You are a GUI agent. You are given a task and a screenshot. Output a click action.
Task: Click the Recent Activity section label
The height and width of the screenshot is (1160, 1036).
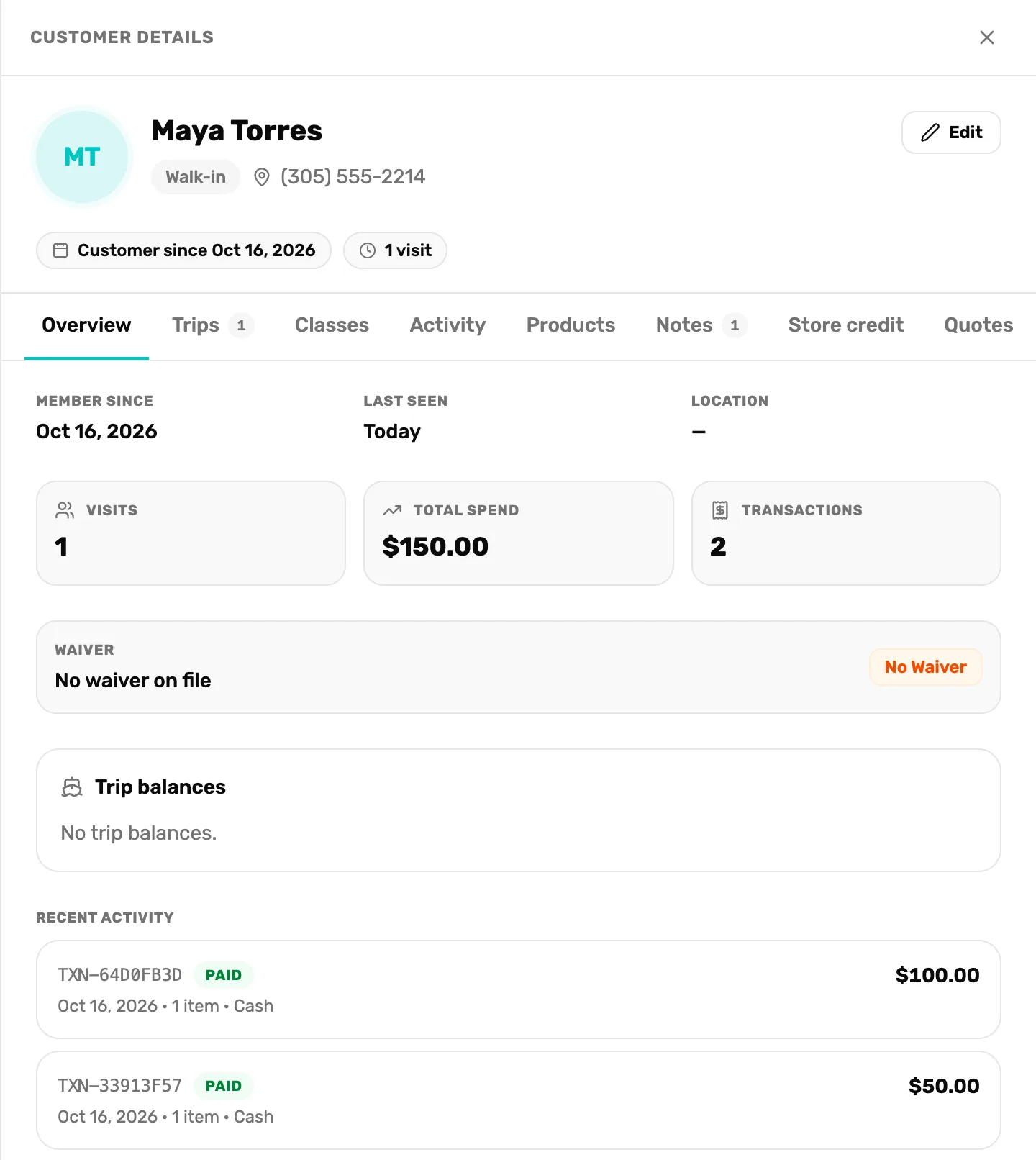[x=105, y=917]
